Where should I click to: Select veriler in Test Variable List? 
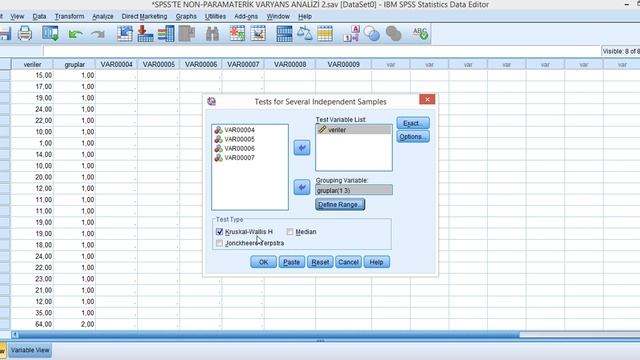pyautogui.click(x=354, y=130)
